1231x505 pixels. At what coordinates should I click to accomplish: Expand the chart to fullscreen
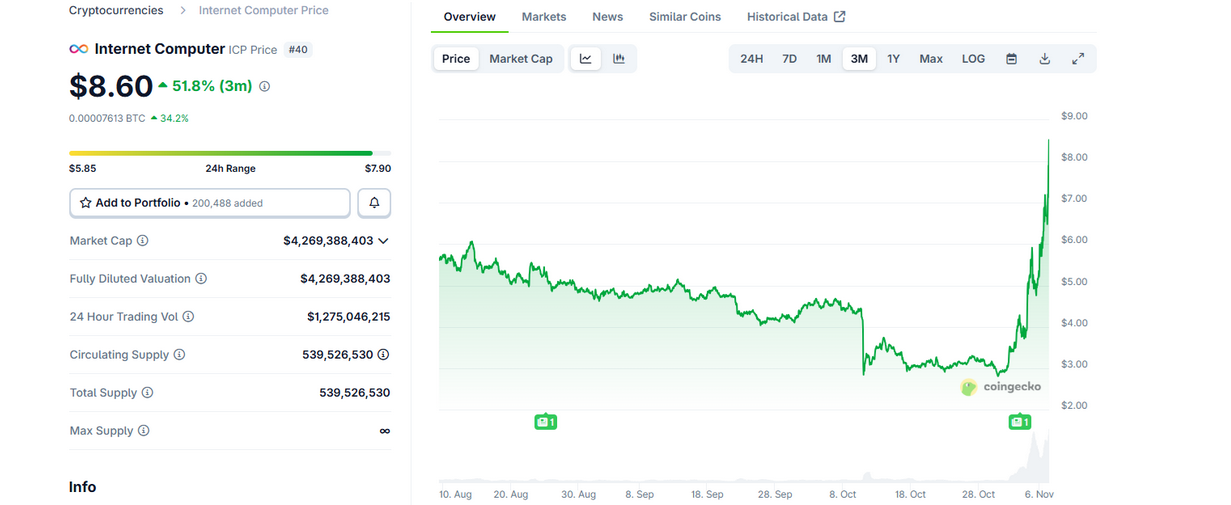[1078, 59]
